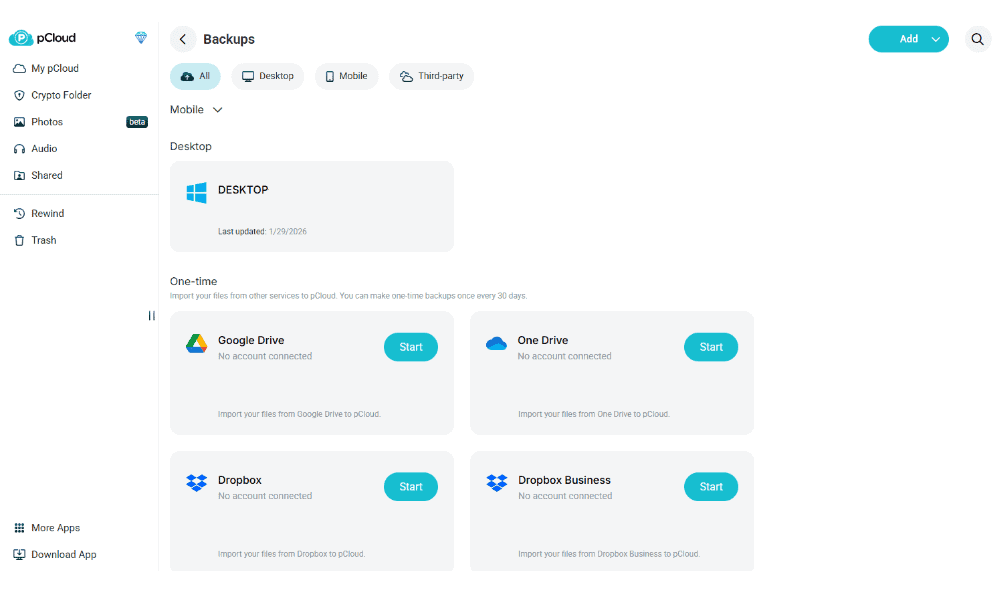Click the Google Drive logo icon
Screen dimensions: 1000x600
196,344
